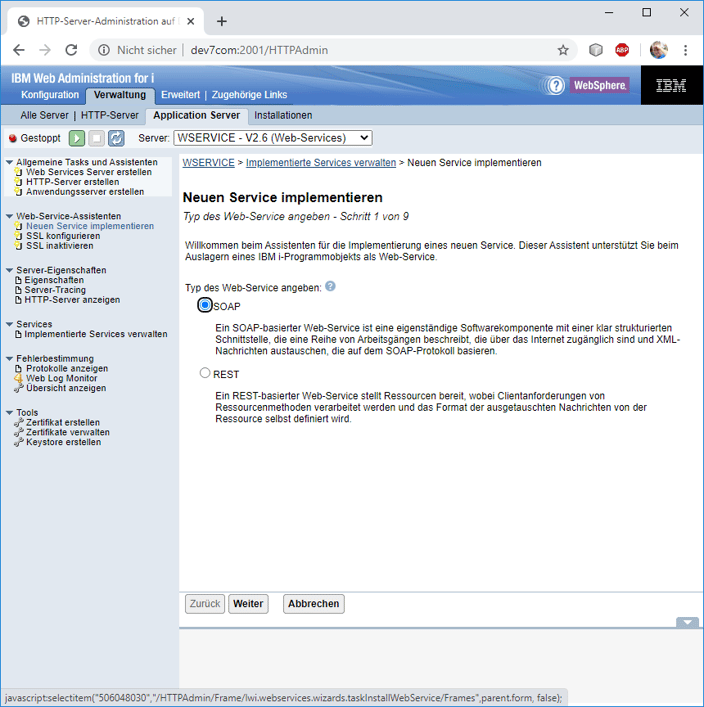
Task: Bookmark page with the star icon
Action: point(563,50)
